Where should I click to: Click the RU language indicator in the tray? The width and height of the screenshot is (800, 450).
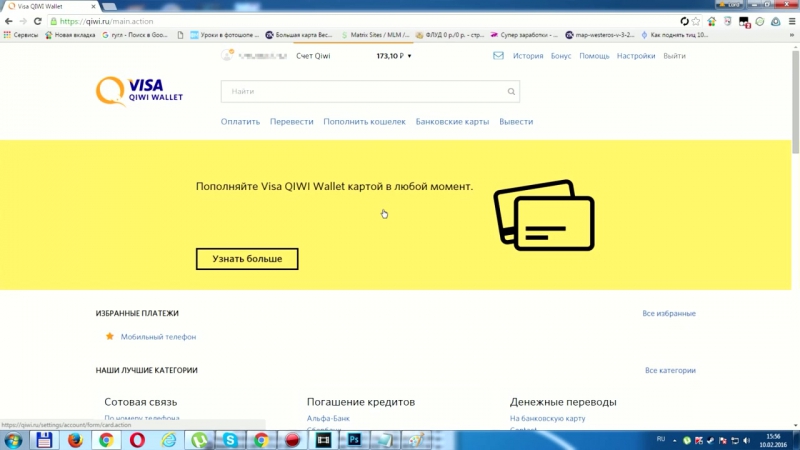tap(661, 439)
